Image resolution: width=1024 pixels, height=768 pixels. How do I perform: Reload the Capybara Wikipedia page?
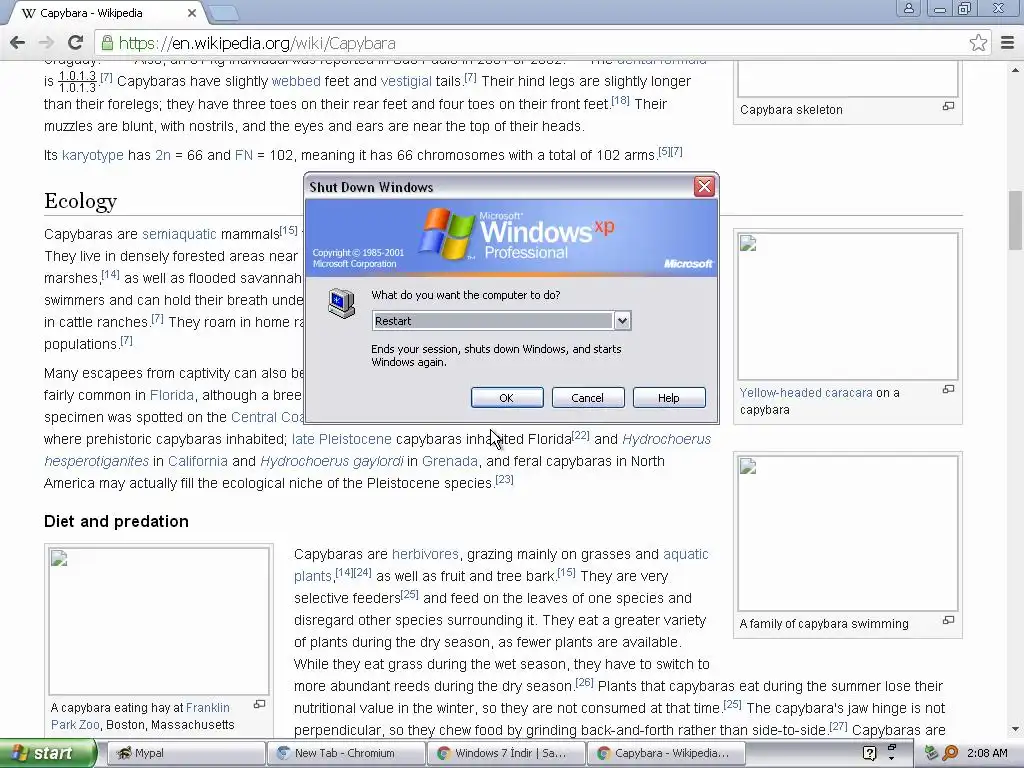[75, 43]
